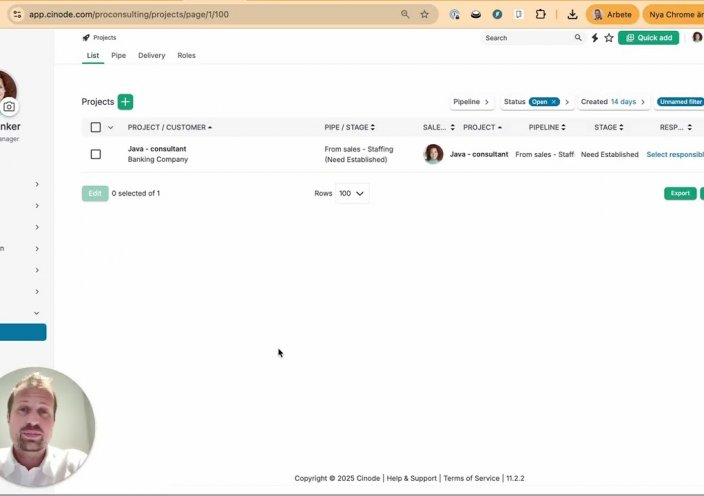
Task: Click the camera icon on profile photo
Action: (9, 107)
